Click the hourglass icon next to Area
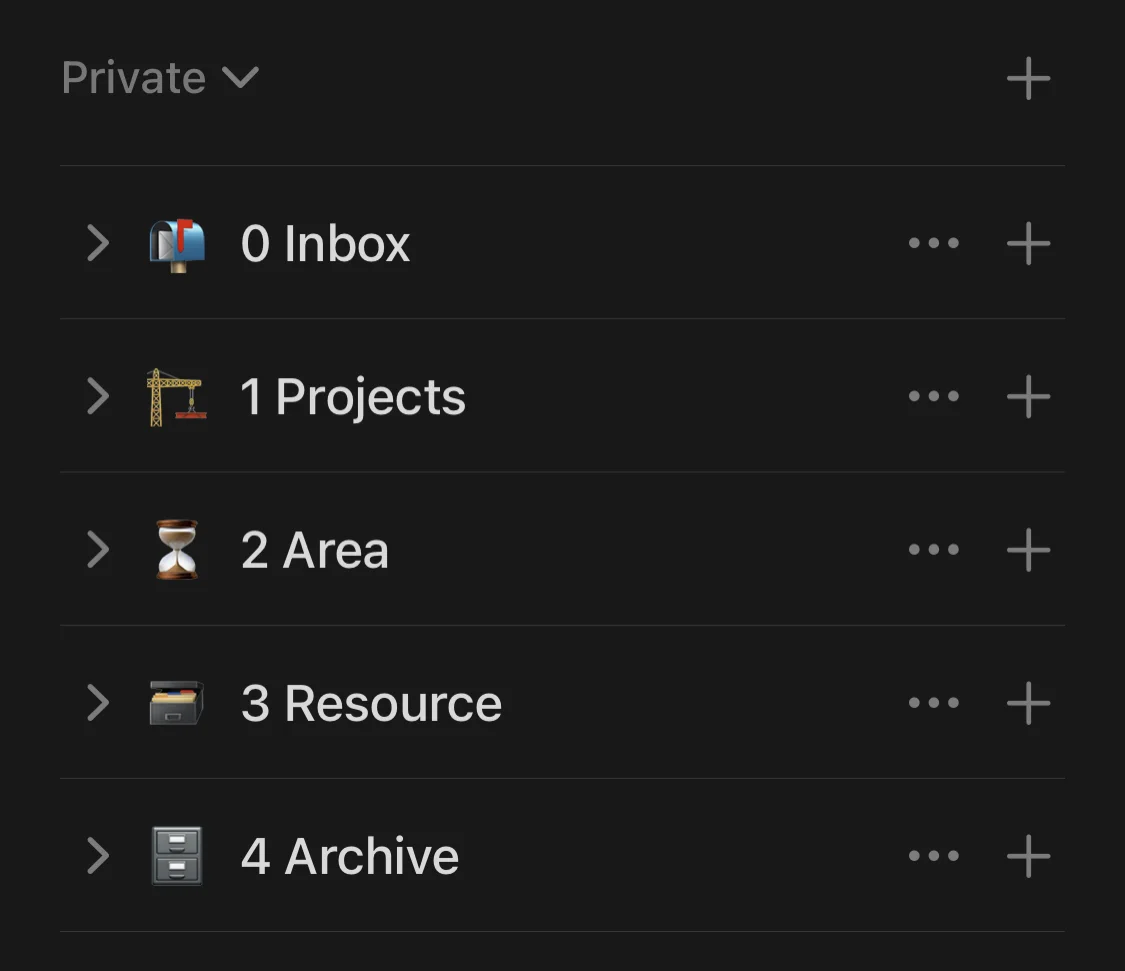 (x=176, y=550)
